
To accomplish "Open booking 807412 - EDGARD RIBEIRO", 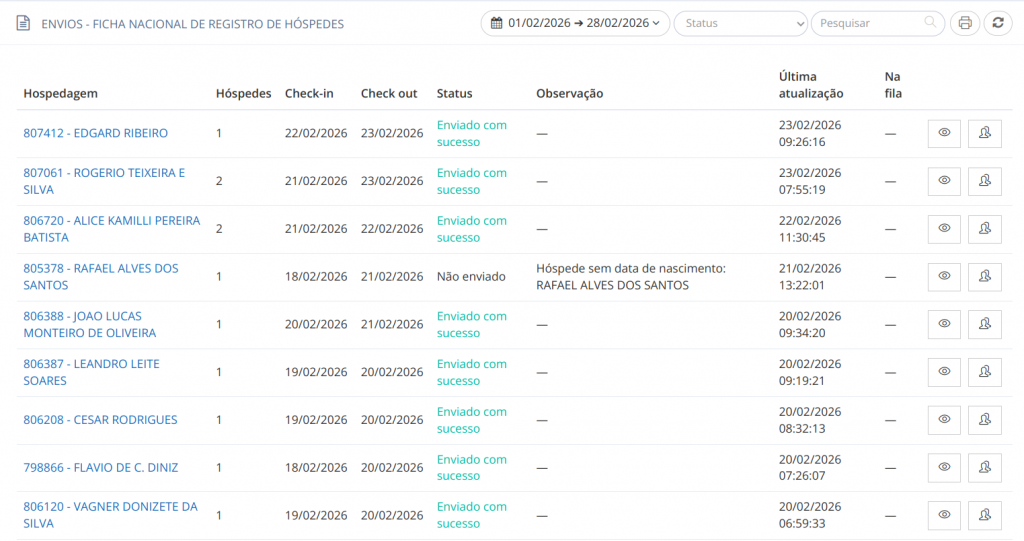I will tap(96, 133).
